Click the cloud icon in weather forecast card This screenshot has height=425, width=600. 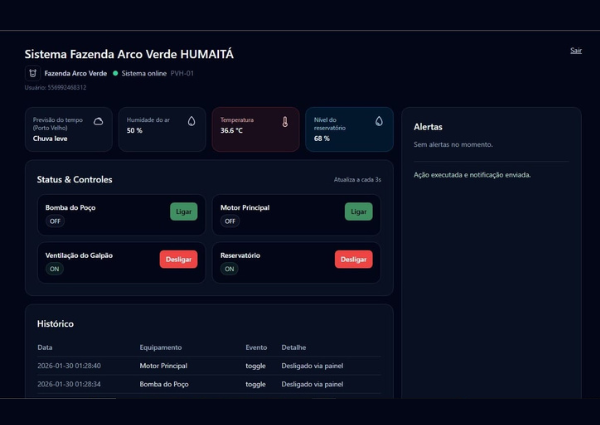click(x=98, y=121)
